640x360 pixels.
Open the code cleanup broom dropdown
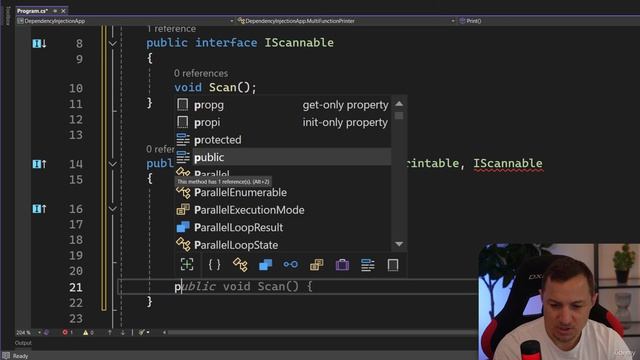[x=144, y=333]
